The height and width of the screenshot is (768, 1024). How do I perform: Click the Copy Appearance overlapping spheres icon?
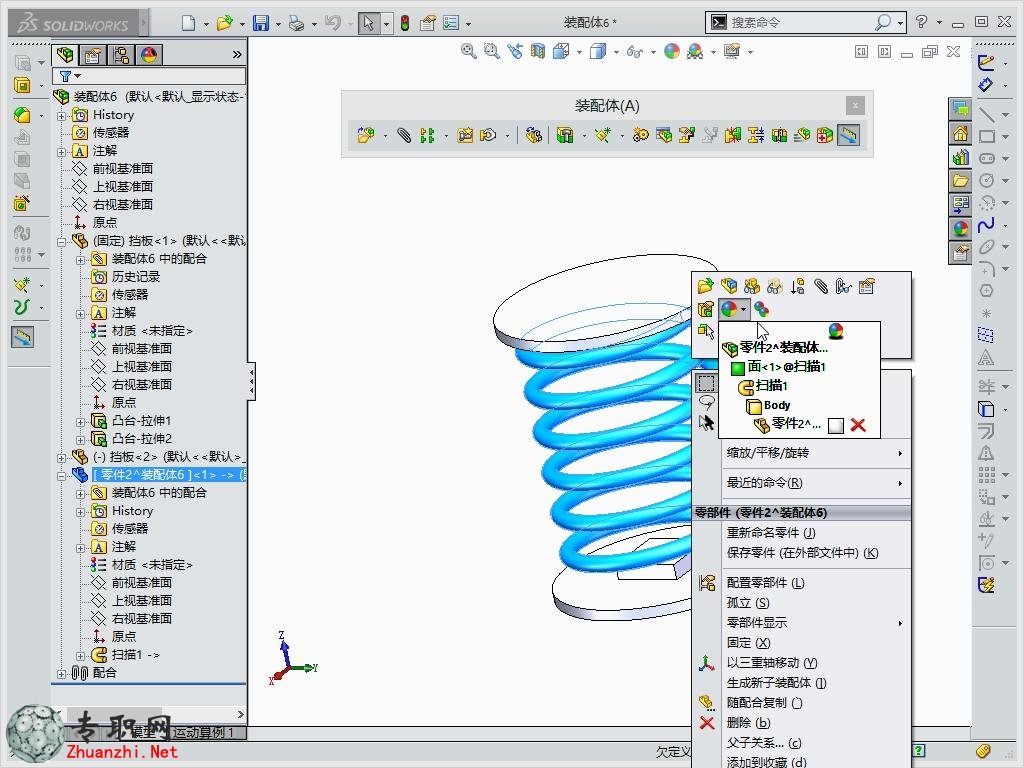[x=761, y=309]
